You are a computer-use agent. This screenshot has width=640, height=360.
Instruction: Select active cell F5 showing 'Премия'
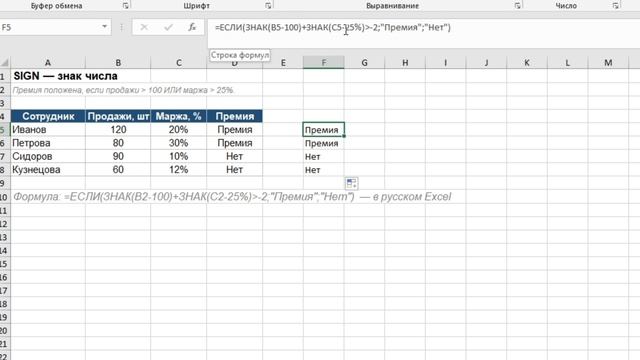324,129
